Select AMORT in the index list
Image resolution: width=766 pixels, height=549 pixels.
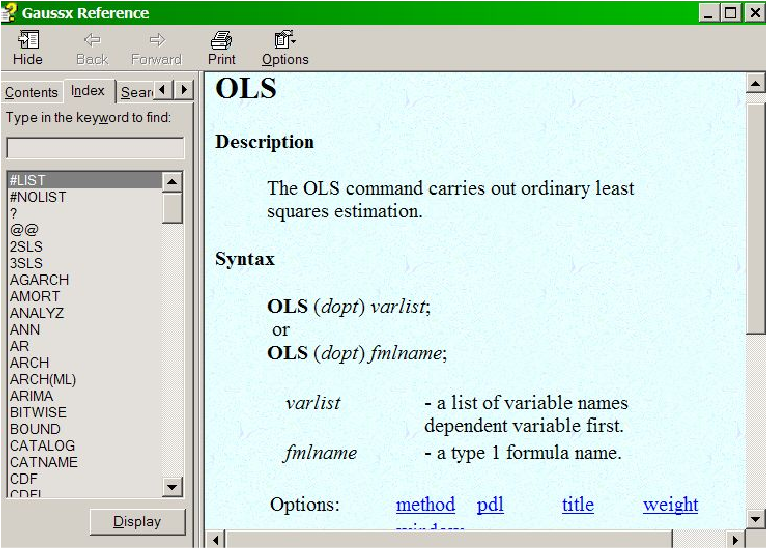[85, 296]
